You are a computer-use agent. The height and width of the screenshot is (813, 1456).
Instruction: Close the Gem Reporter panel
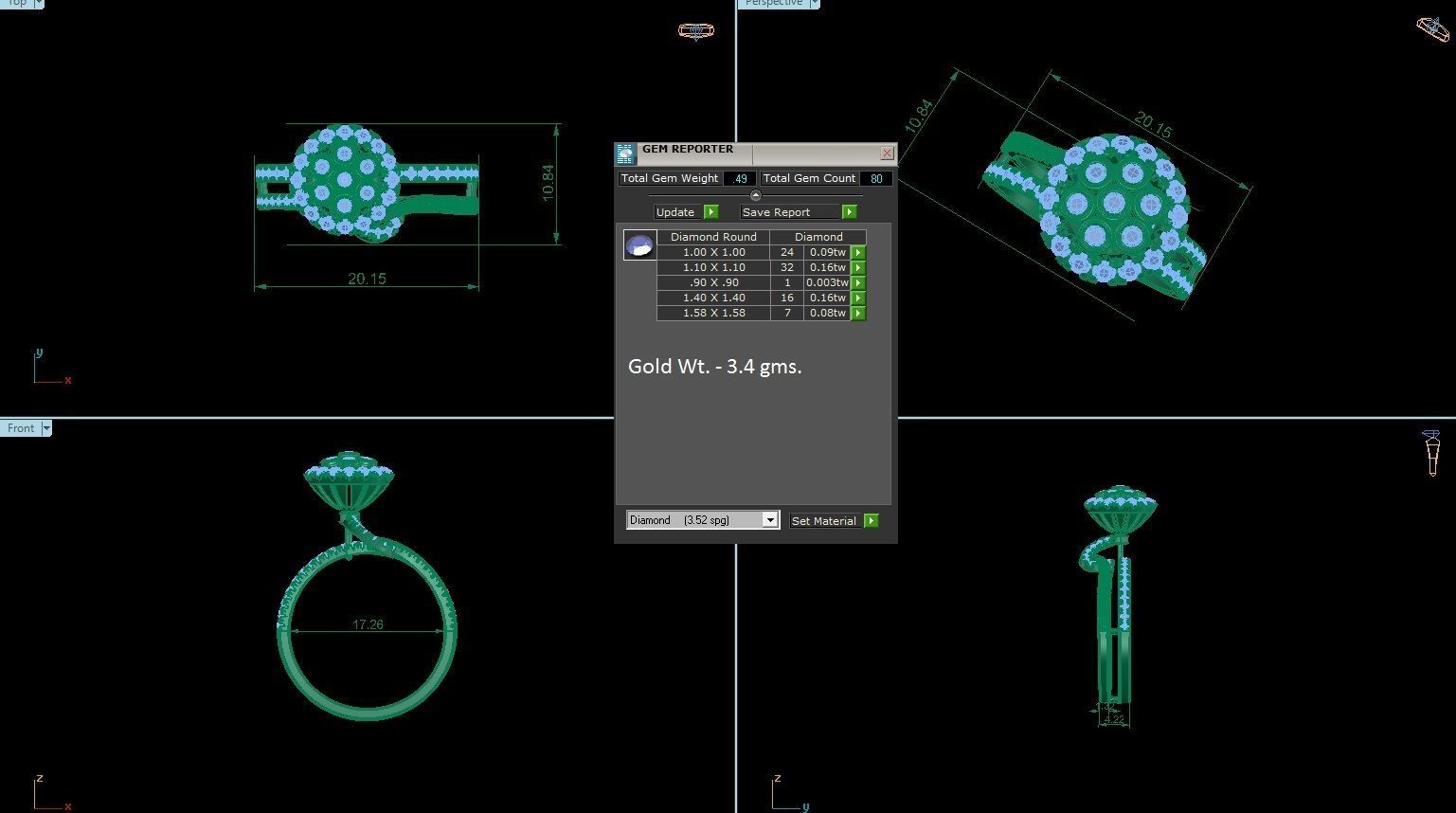click(x=887, y=153)
